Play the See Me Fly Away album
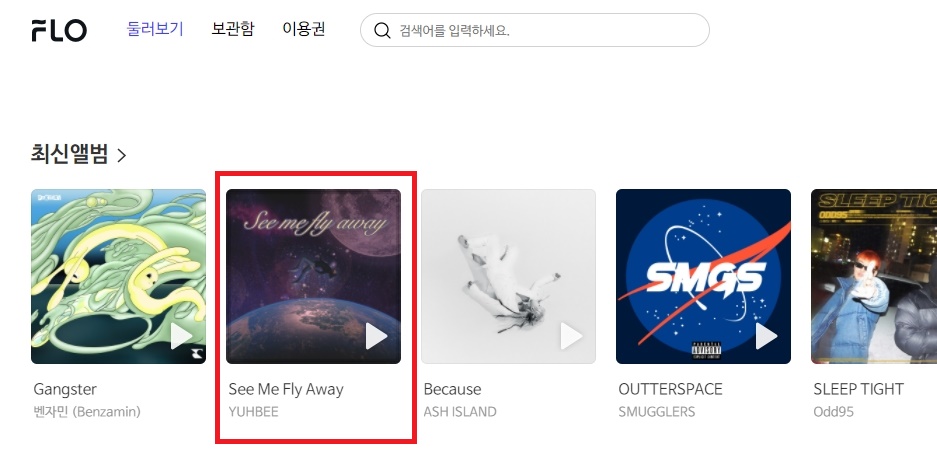This screenshot has width=937, height=454. point(376,336)
